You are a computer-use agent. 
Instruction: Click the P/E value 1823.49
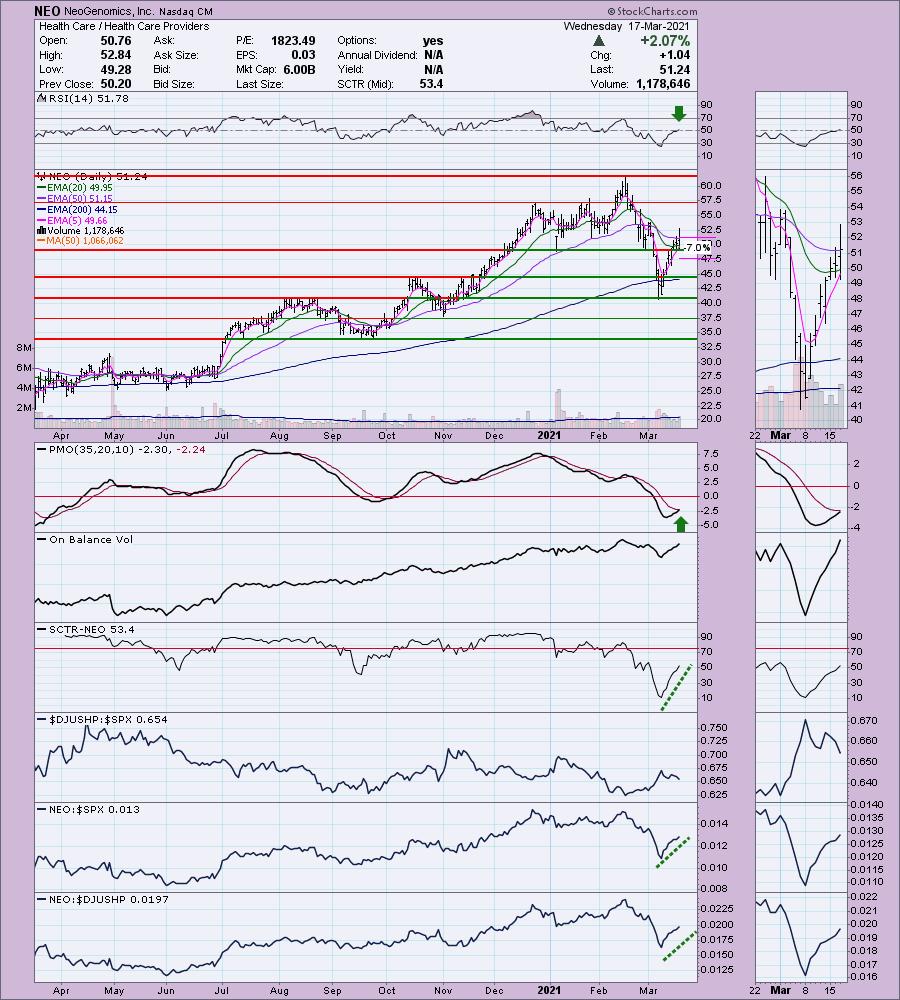(293, 41)
